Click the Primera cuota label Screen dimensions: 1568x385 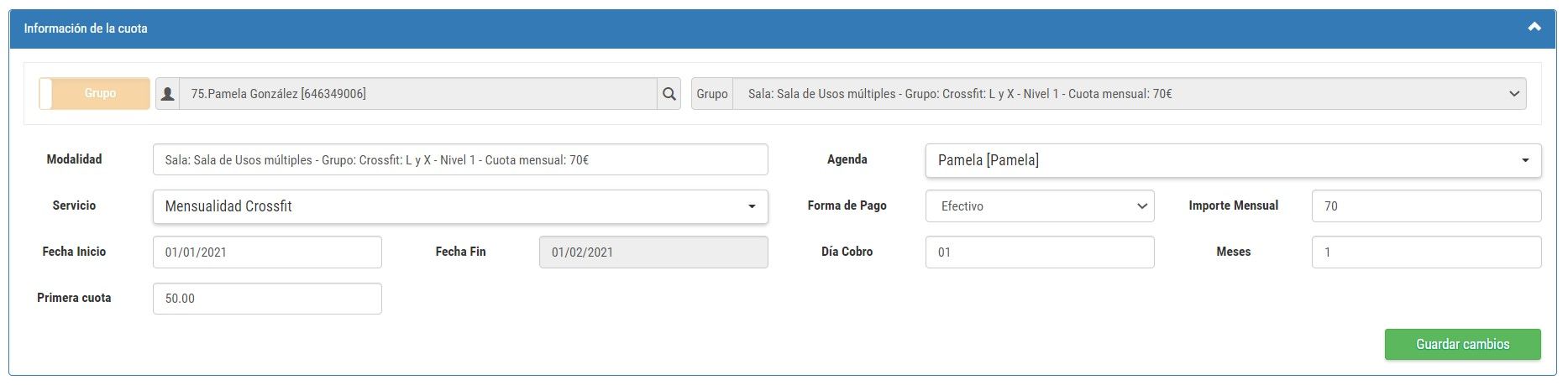[74, 298]
